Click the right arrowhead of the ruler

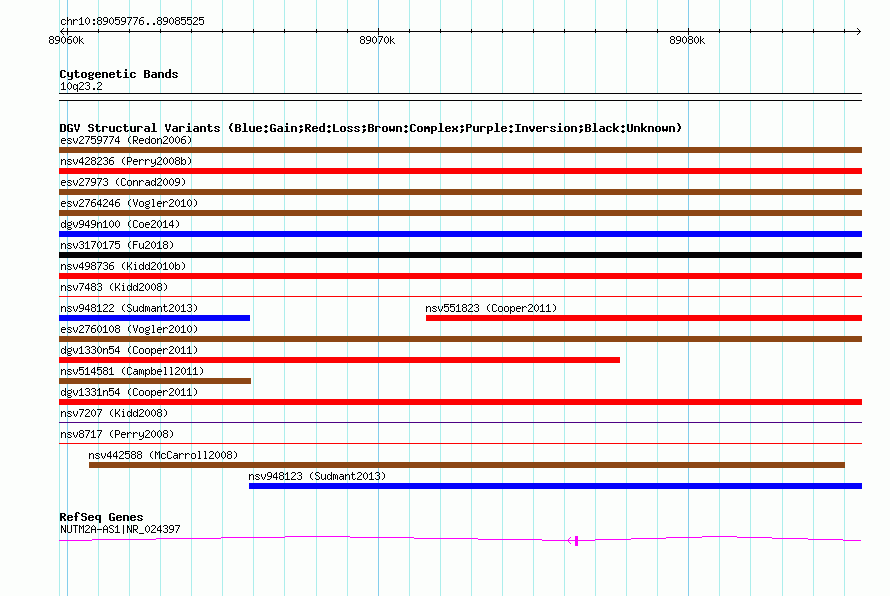[x=858, y=31]
